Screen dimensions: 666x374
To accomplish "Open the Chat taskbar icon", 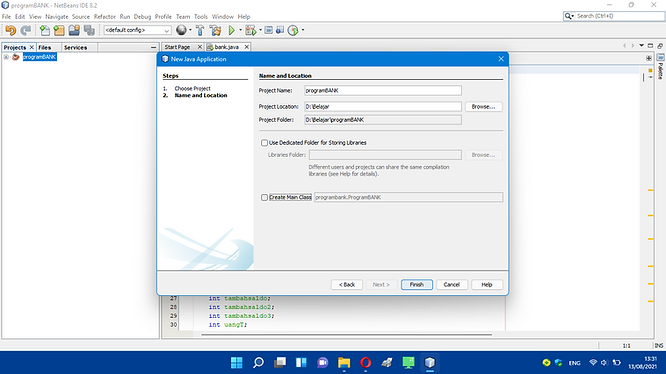I will coord(322,363).
